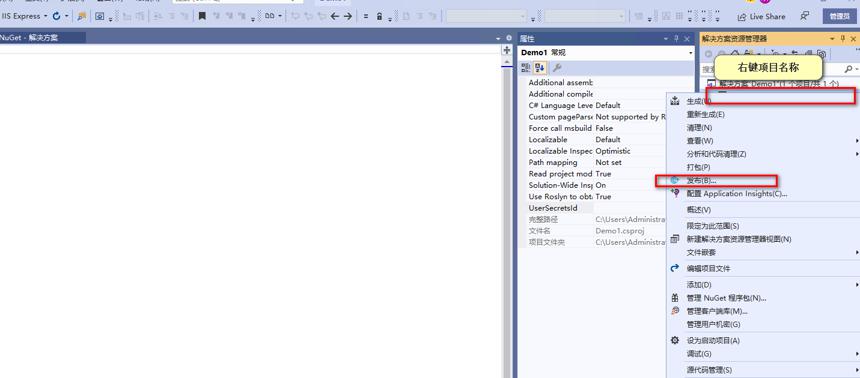
Task: Toggle auto-hide pin on Solution Explorer panel
Action: [843, 39]
